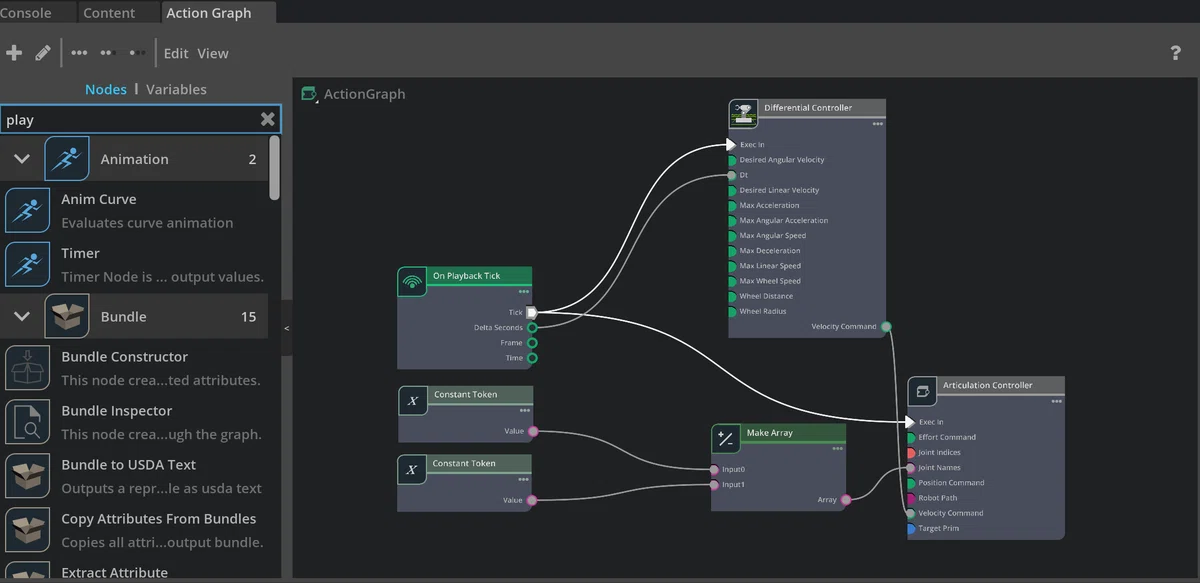Click the Frame output port
Viewport: 1200px width, 583px height.
point(532,342)
